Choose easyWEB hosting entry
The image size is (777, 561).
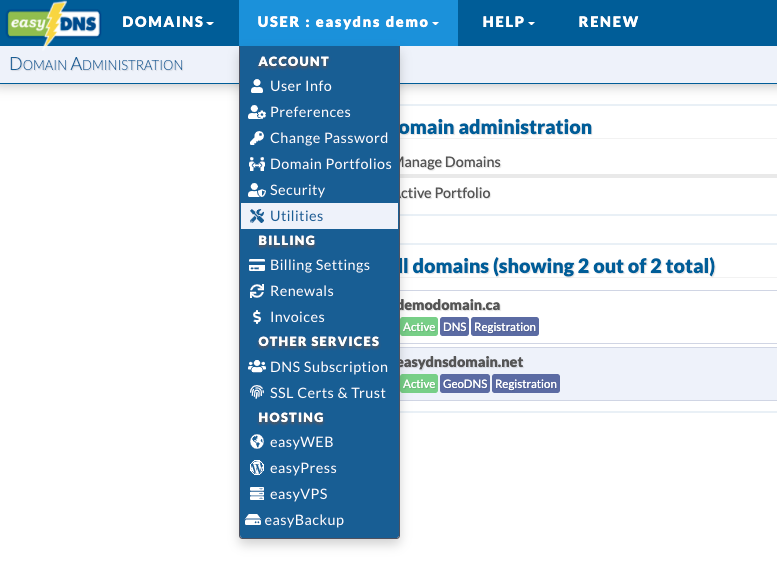click(x=319, y=442)
